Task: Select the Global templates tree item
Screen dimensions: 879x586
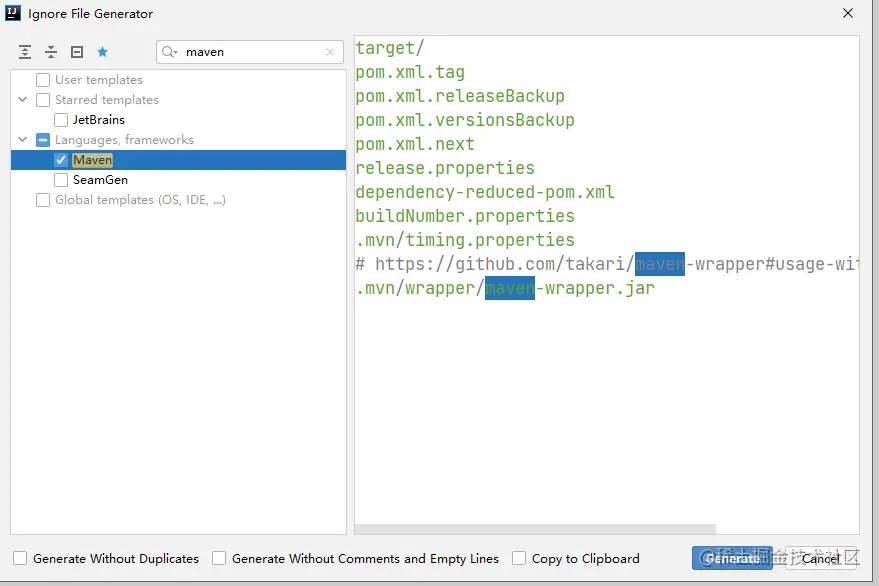Action: 140,200
